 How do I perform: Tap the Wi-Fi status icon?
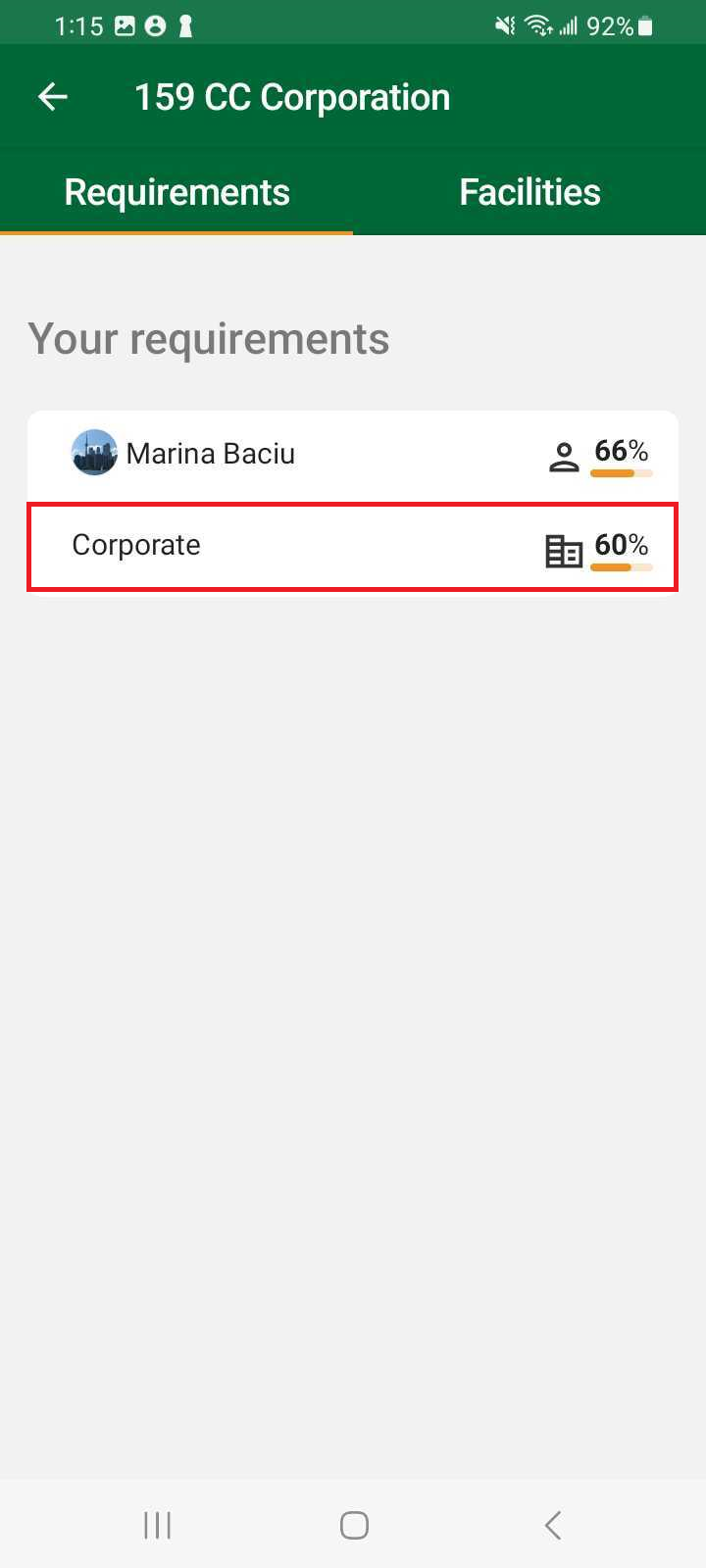(x=538, y=26)
